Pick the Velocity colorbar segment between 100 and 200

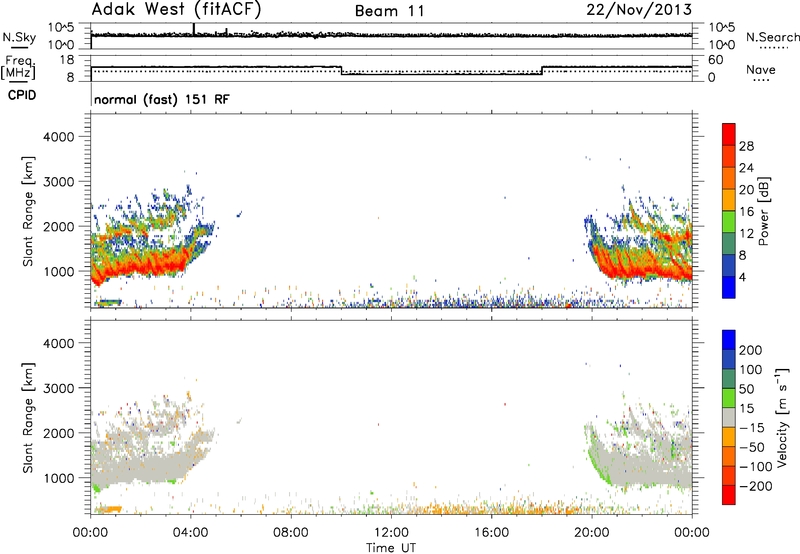point(729,359)
